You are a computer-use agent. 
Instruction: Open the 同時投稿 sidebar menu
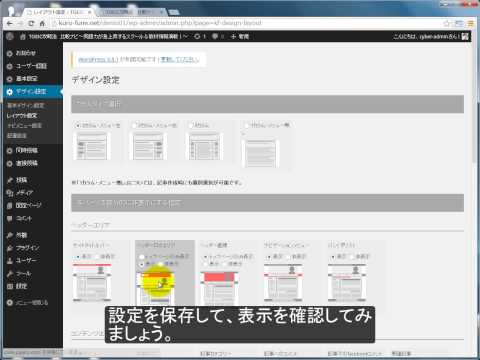27,150
